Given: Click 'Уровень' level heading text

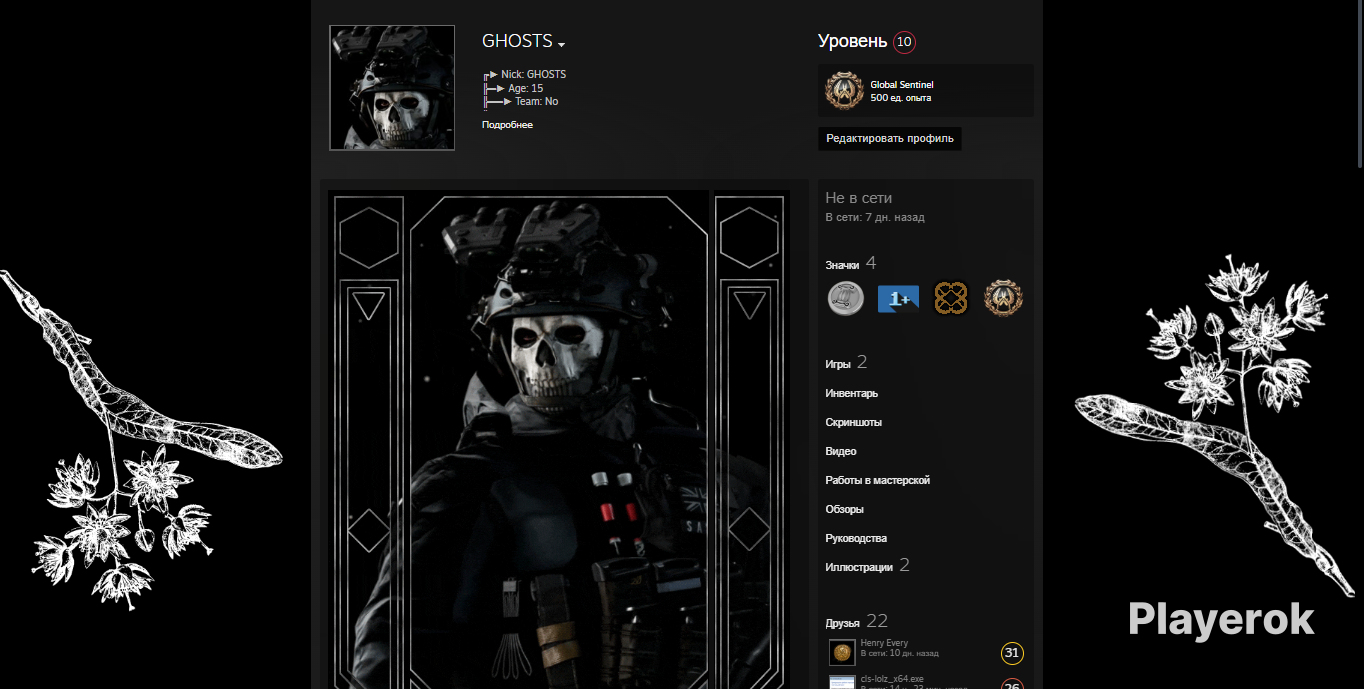Looking at the screenshot, I should (x=852, y=41).
